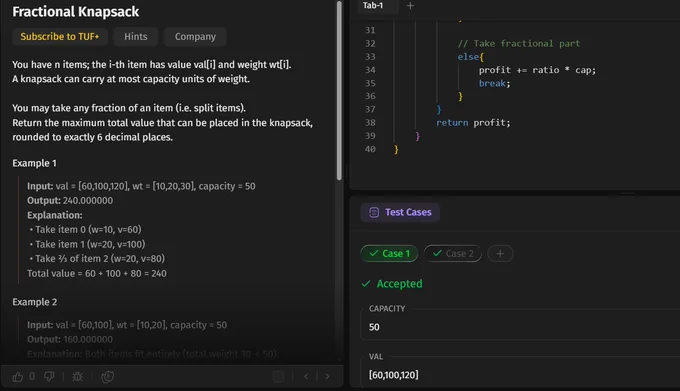Open the discussion icon beside the bug icon
The height and width of the screenshot is (391, 680).
108,377
